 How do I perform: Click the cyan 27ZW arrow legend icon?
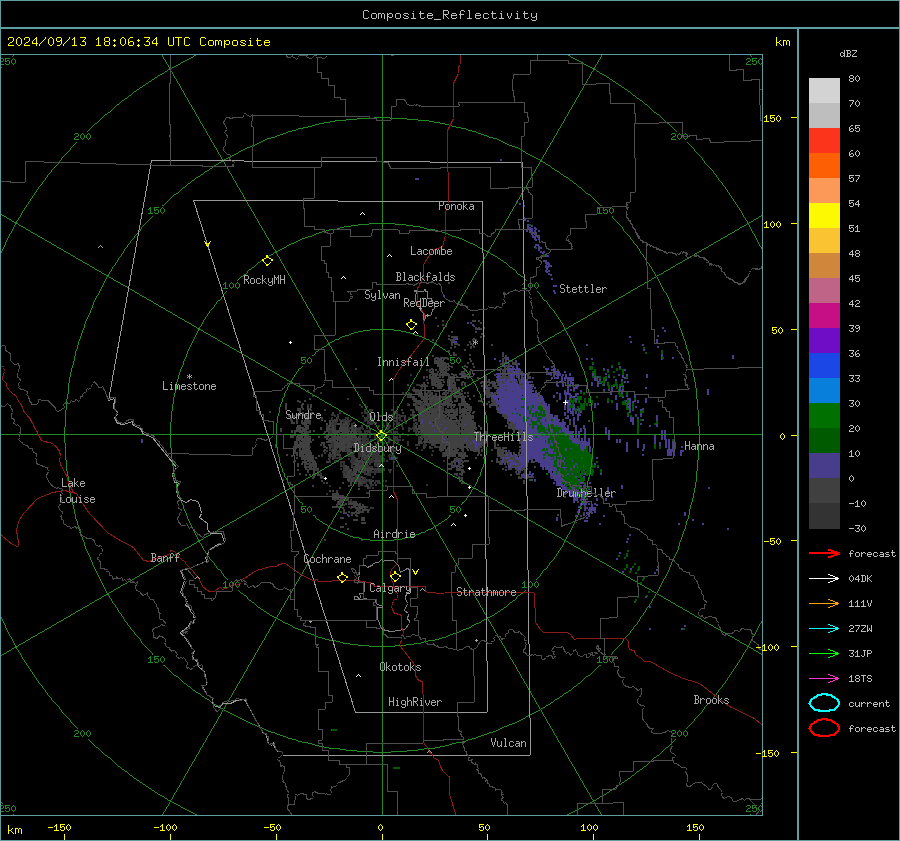pos(824,628)
